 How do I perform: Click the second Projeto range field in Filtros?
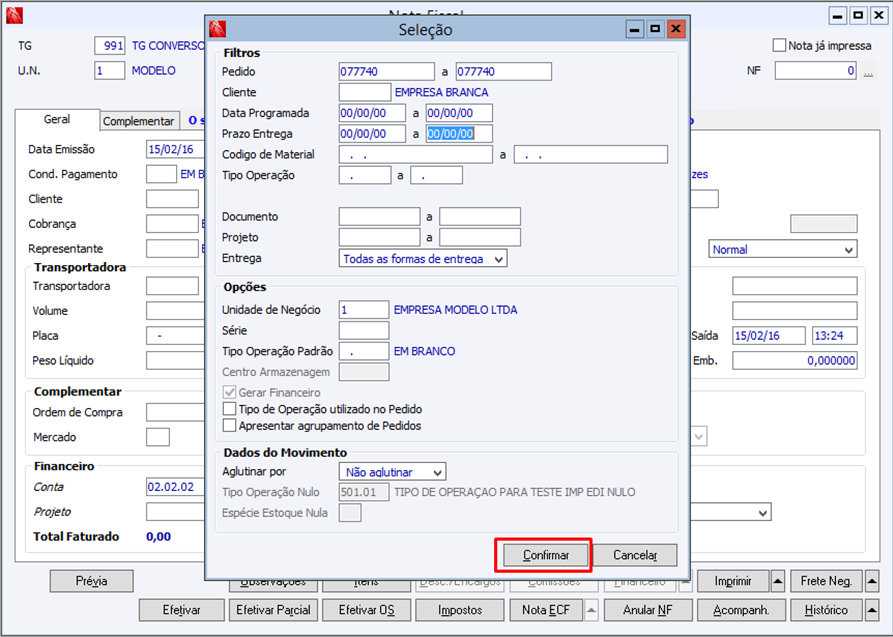(480, 238)
